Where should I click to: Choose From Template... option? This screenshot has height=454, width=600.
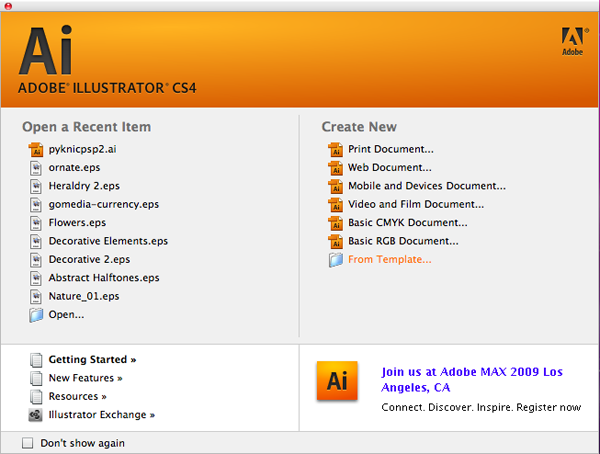click(x=390, y=260)
